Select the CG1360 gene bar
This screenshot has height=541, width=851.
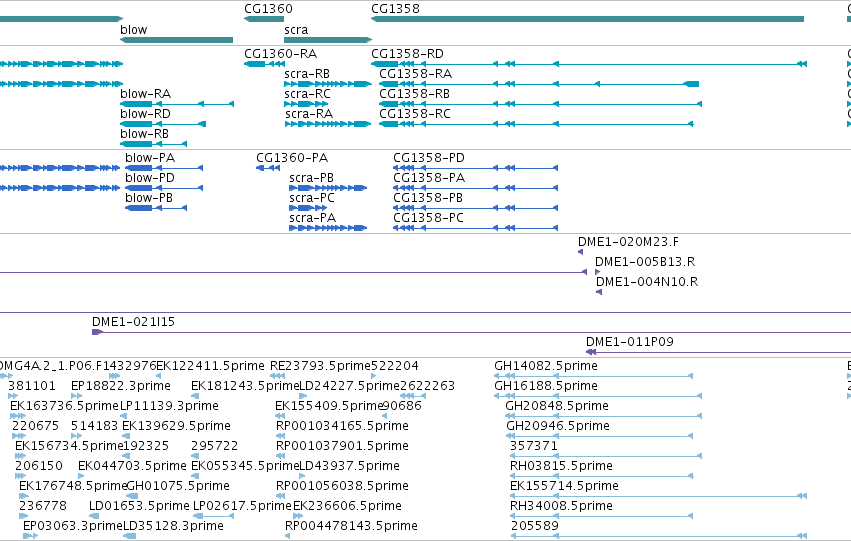(x=264, y=19)
